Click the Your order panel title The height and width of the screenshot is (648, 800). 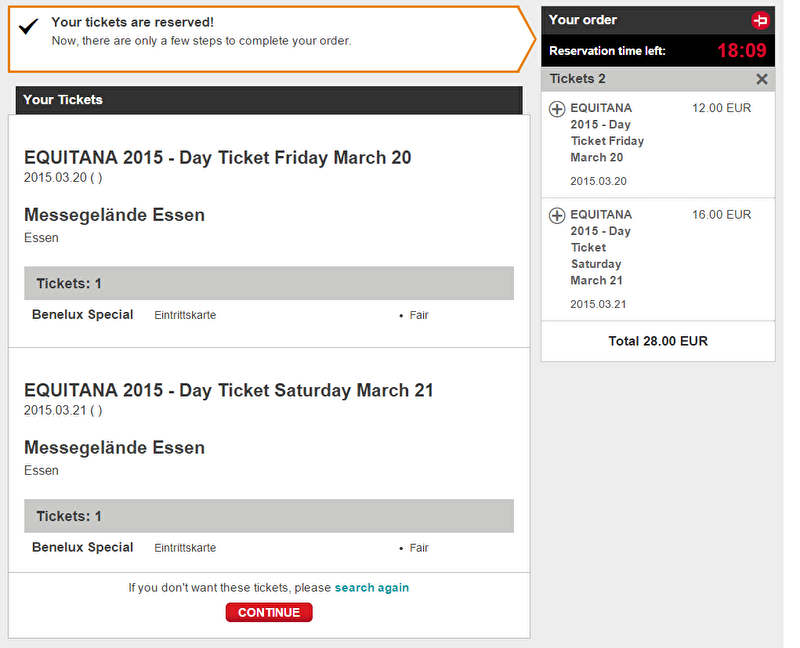(x=583, y=20)
